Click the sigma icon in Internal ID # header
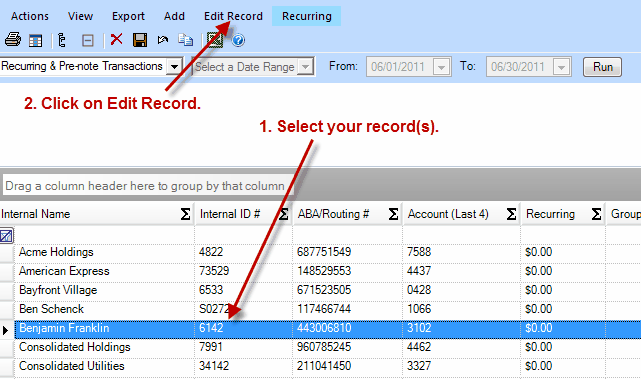 [x=283, y=214]
